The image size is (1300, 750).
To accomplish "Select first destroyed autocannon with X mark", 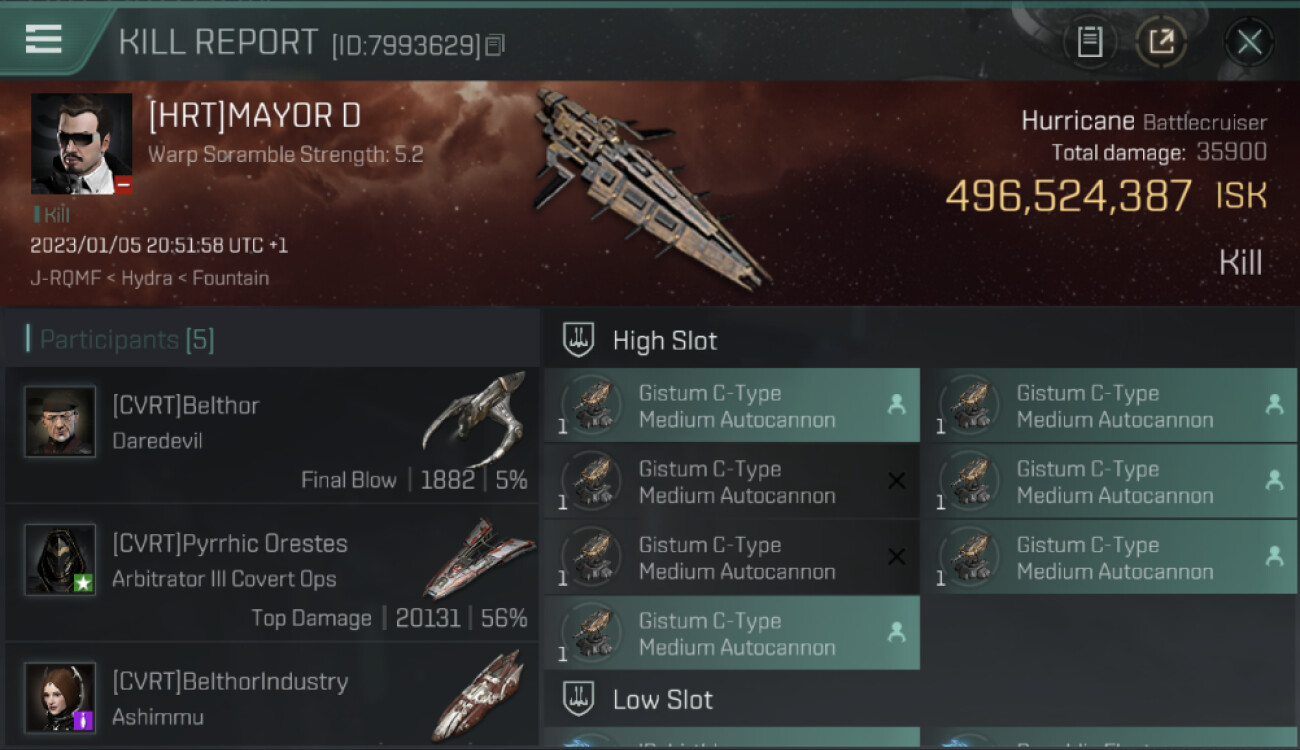I will (x=732, y=482).
